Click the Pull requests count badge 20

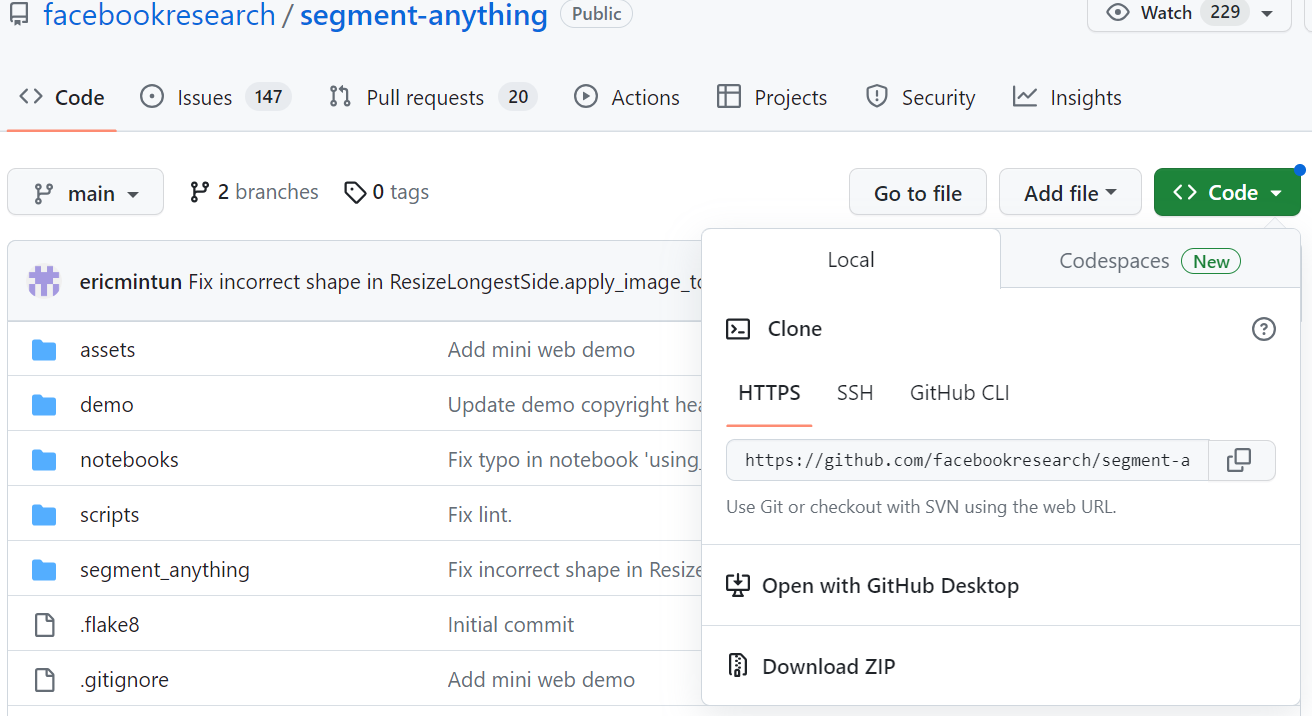point(518,97)
